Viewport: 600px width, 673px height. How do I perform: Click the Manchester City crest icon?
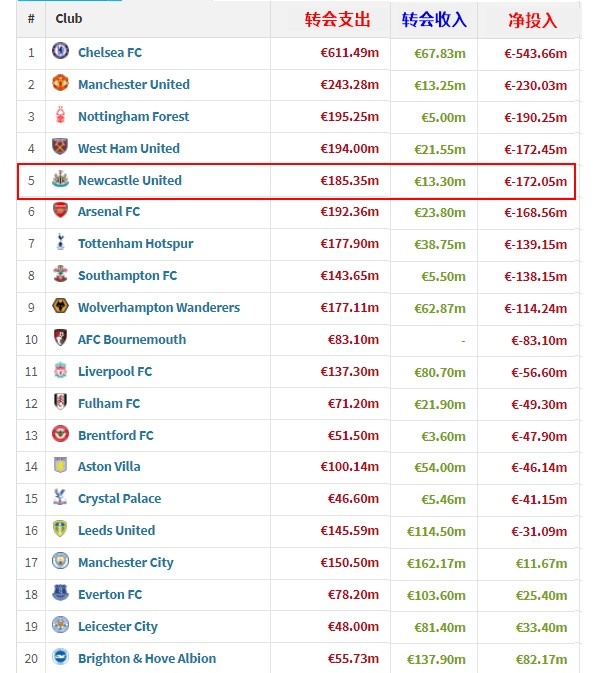click(x=60, y=561)
